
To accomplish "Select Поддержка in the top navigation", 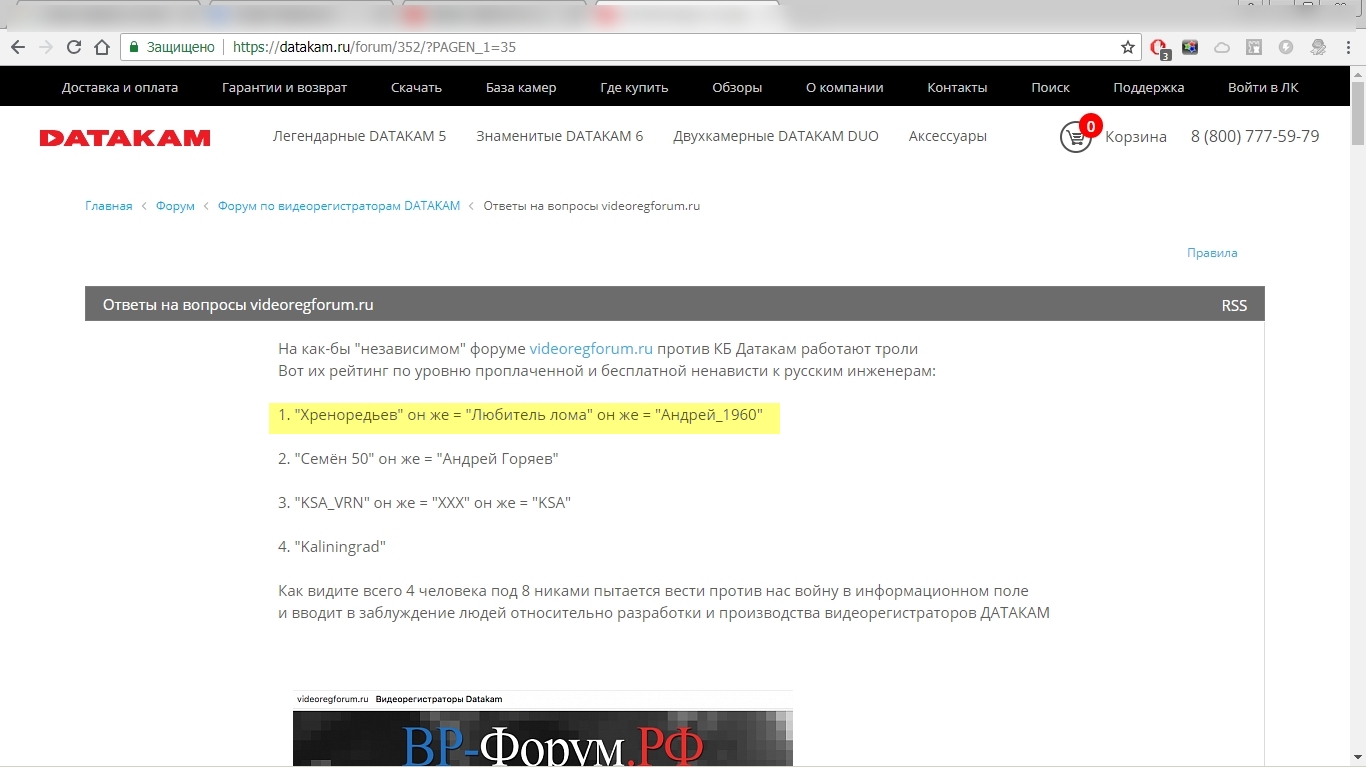I will click(x=1148, y=87).
